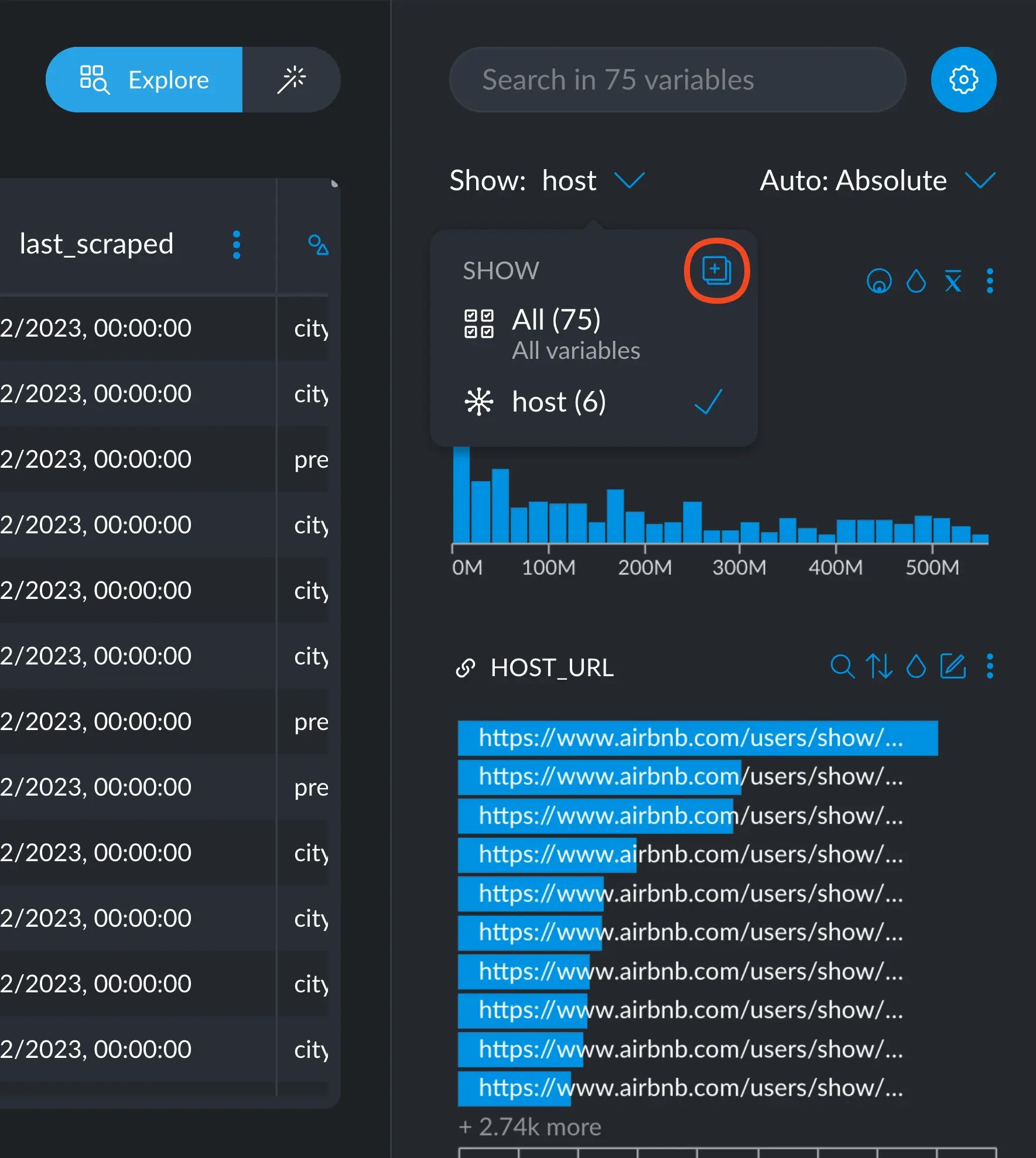Click '+ 2.74k more' to expand URL list
The width and height of the screenshot is (1036, 1158).
(x=529, y=1126)
